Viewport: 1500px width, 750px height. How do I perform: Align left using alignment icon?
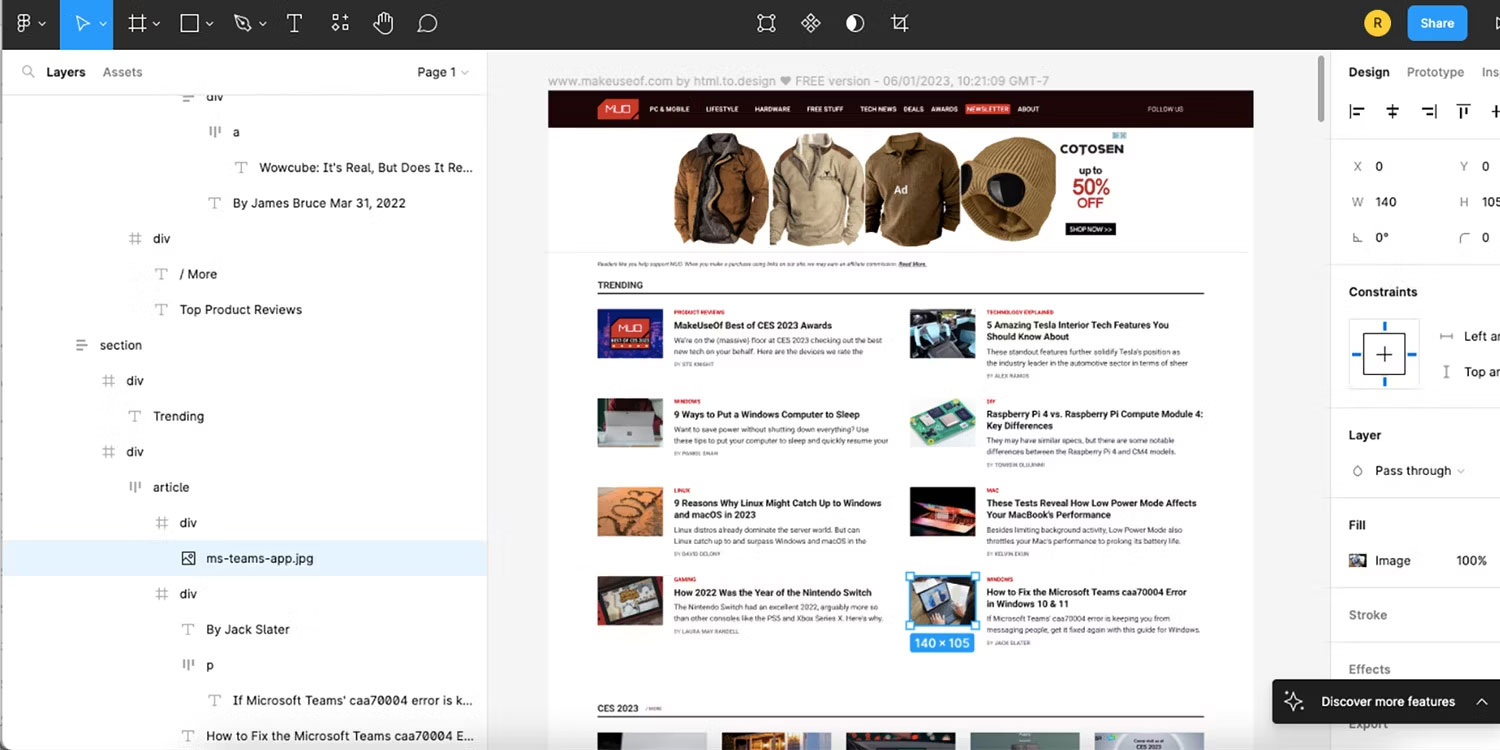pyautogui.click(x=1357, y=112)
